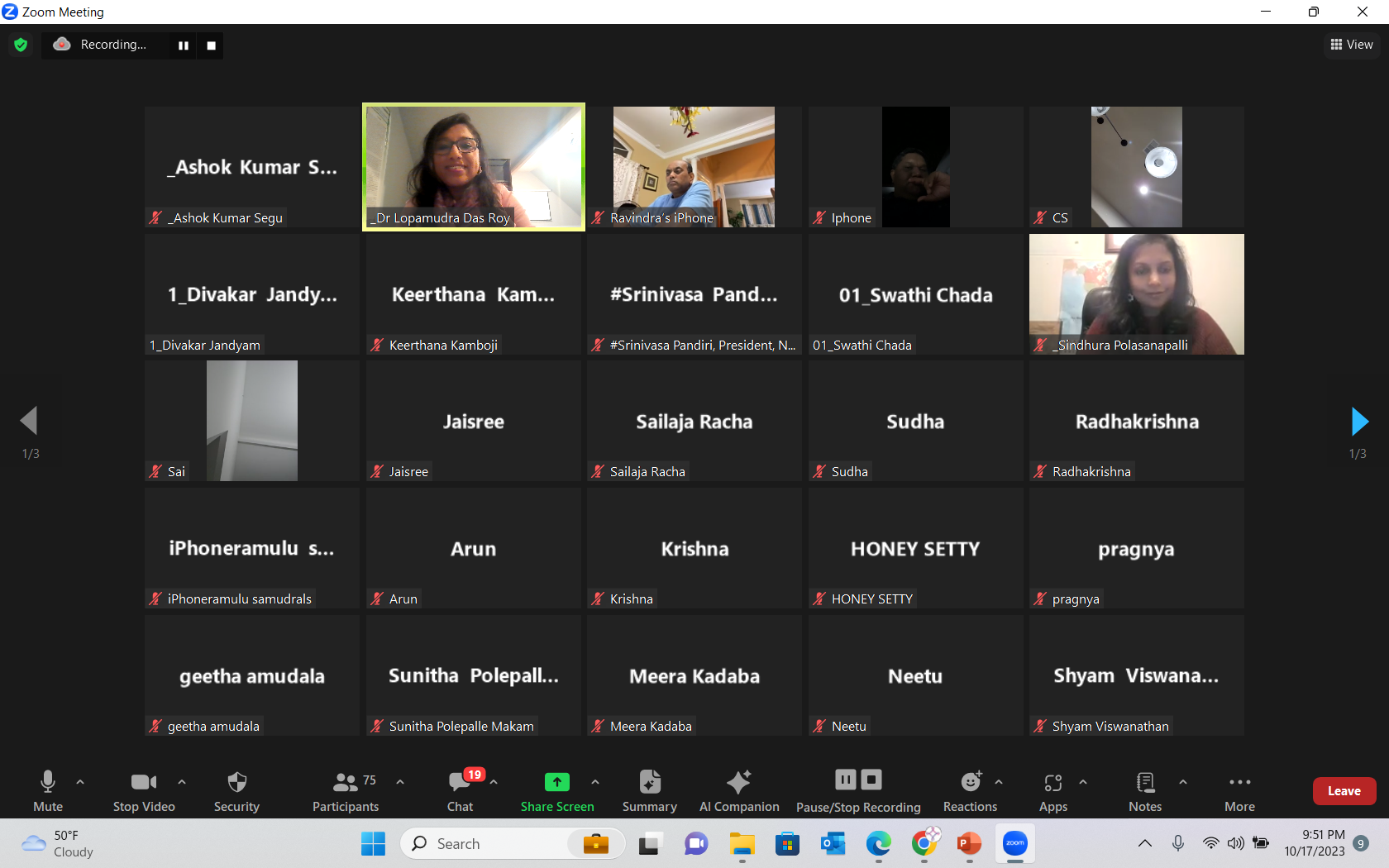Expand the Participants options arrow

coord(400,782)
